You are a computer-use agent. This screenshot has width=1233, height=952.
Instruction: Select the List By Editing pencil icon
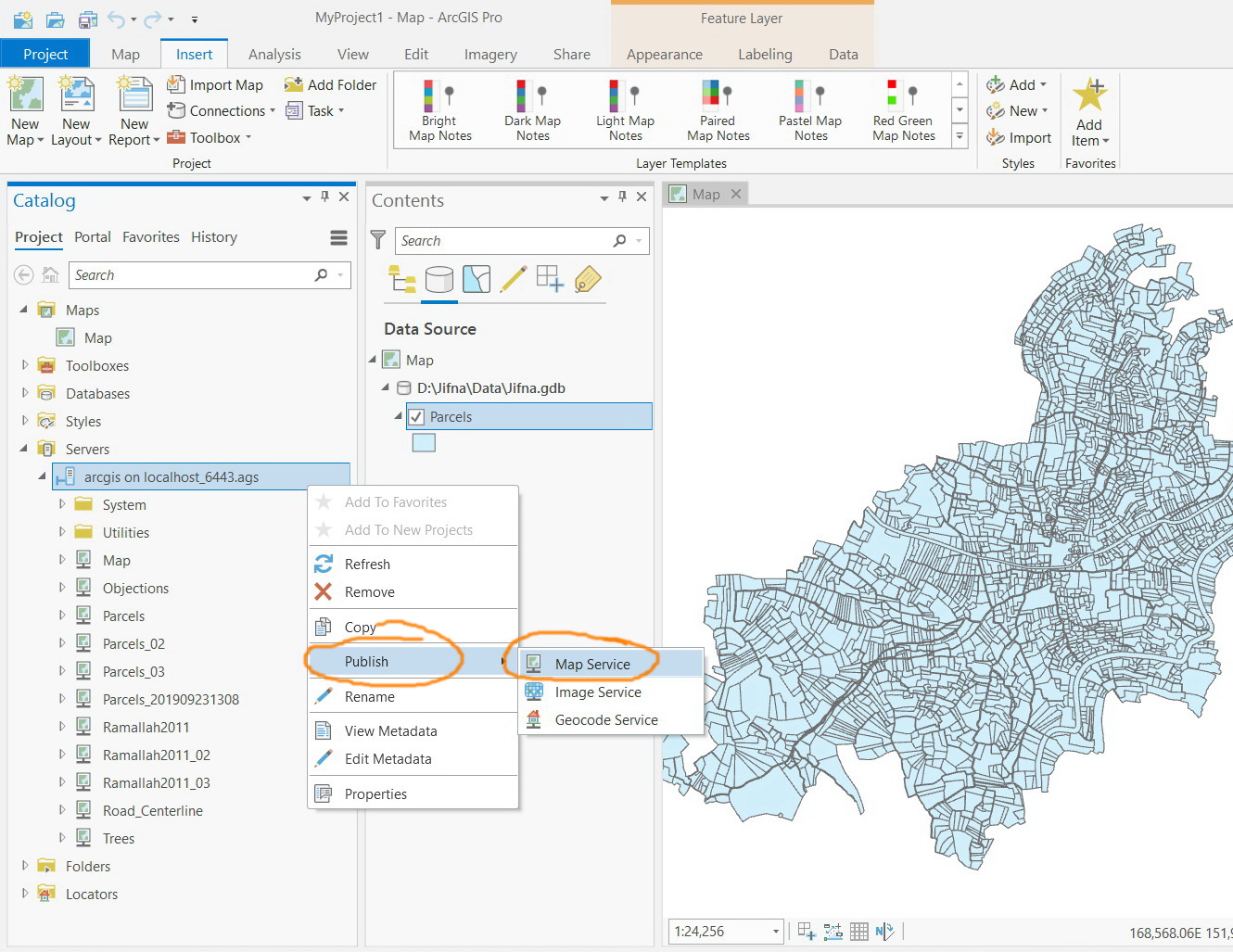tap(513, 279)
